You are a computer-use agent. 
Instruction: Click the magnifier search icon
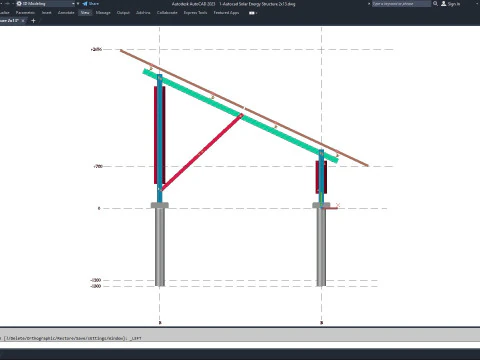(435, 4)
